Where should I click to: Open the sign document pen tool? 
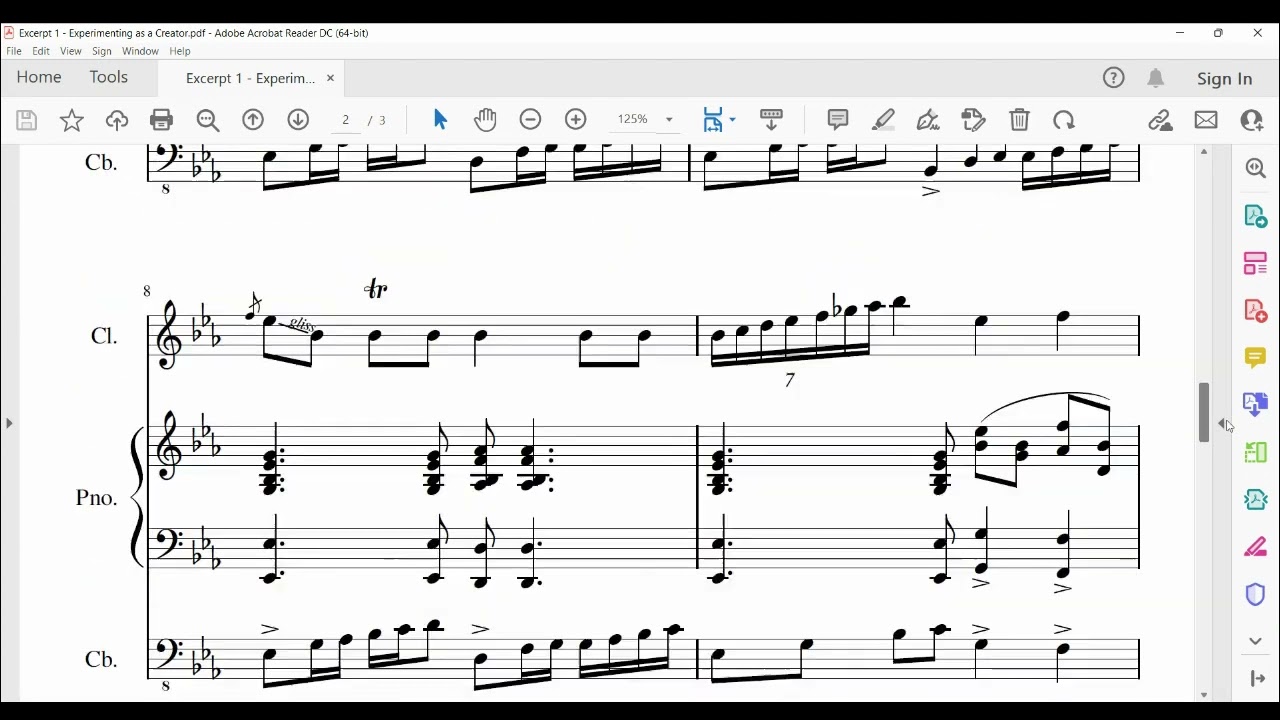(928, 120)
